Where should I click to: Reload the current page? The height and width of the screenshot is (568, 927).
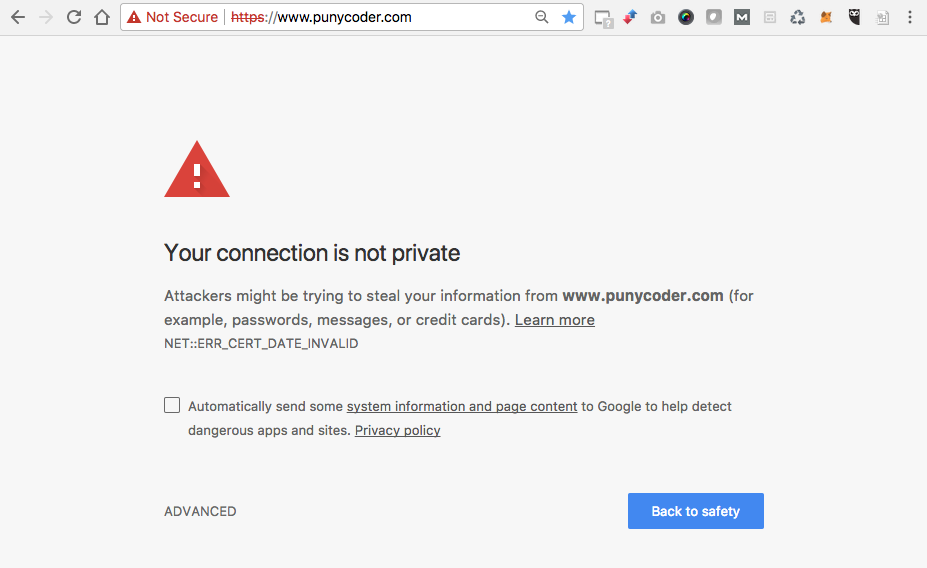tap(74, 17)
